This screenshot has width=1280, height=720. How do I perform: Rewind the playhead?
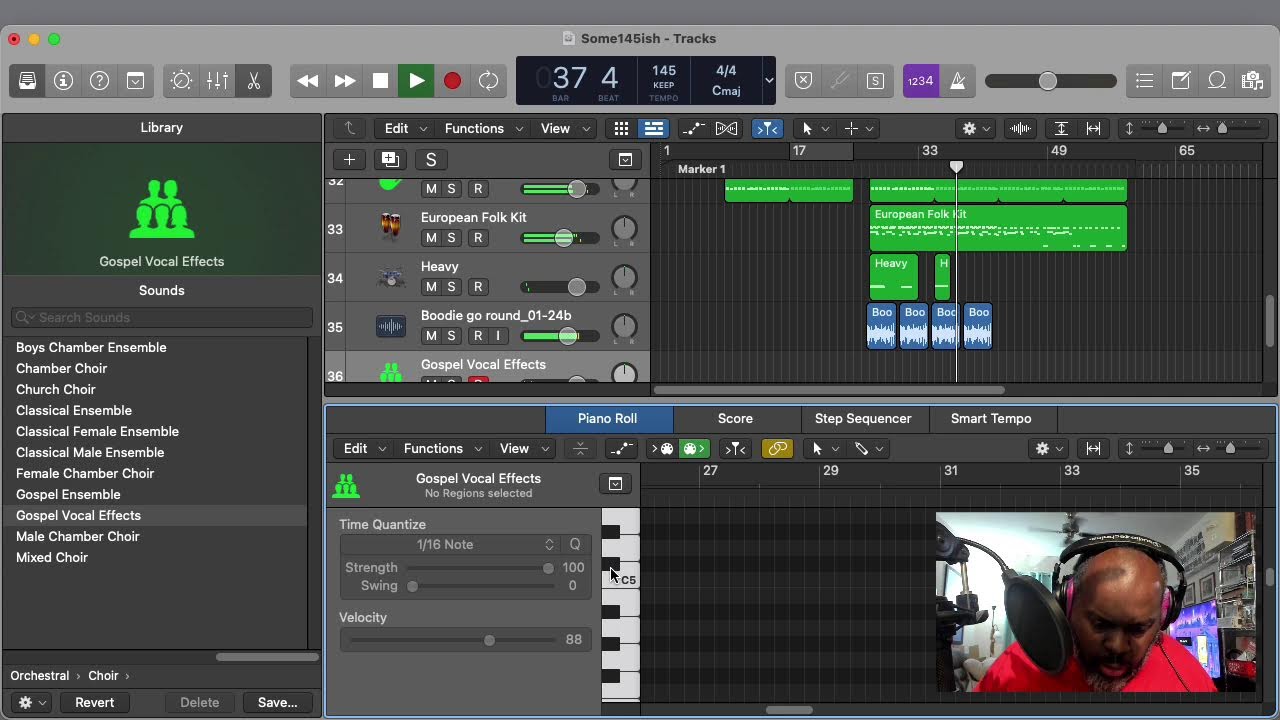308,81
